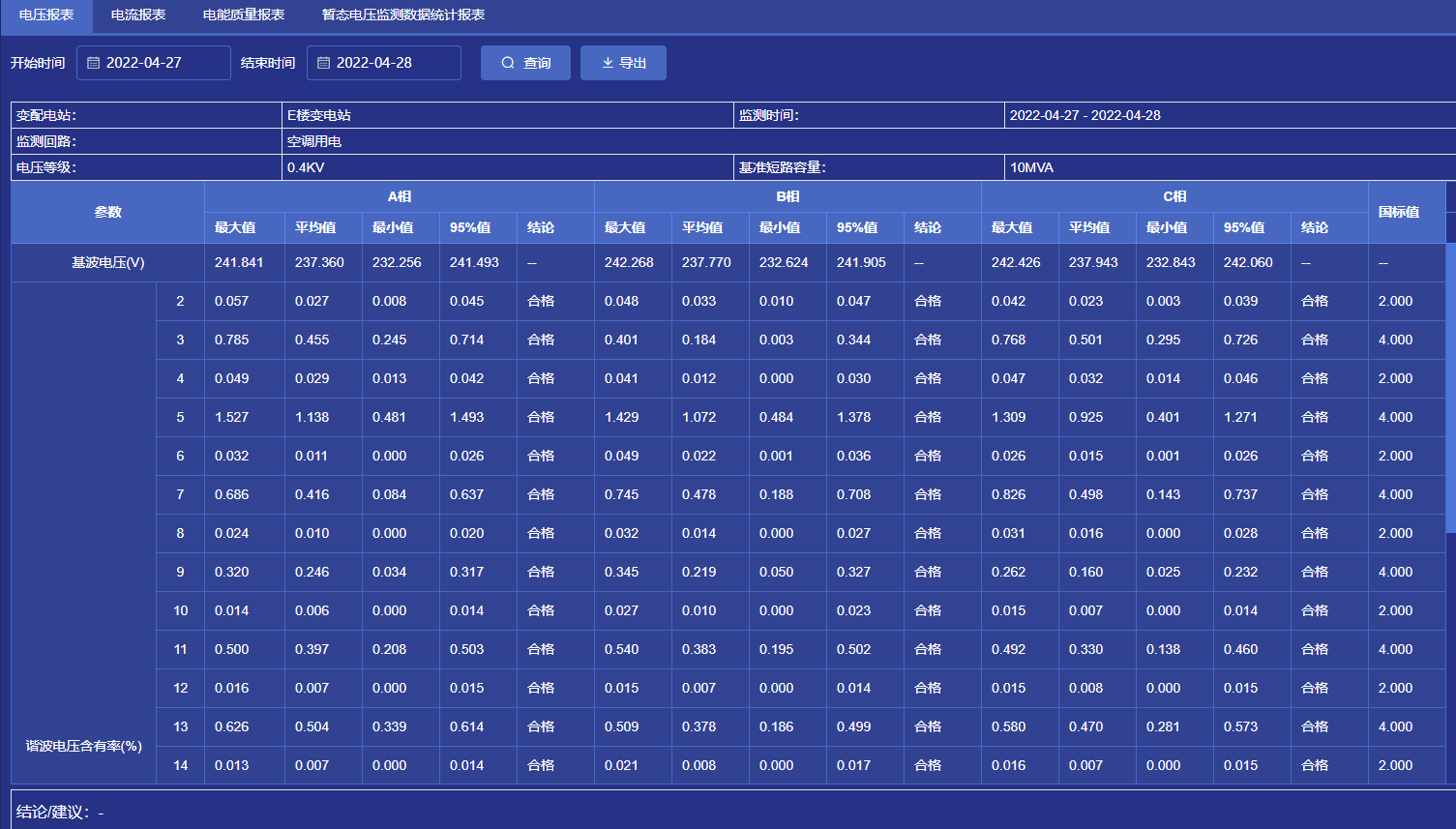The height and width of the screenshot is (829, 1456).
Task: Click the value 242.268 in fundamental voltage row
Action: (x=629, y=262)
